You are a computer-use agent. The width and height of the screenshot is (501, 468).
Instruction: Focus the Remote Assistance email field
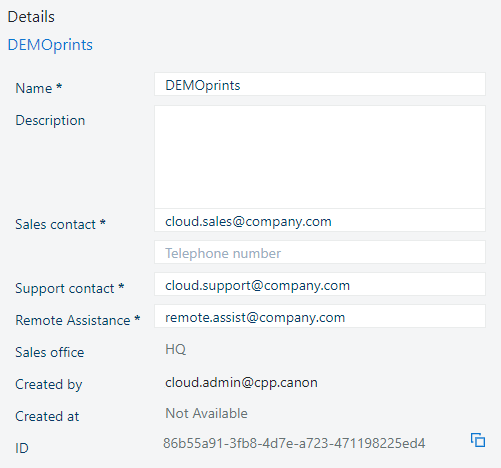[320, 316]
